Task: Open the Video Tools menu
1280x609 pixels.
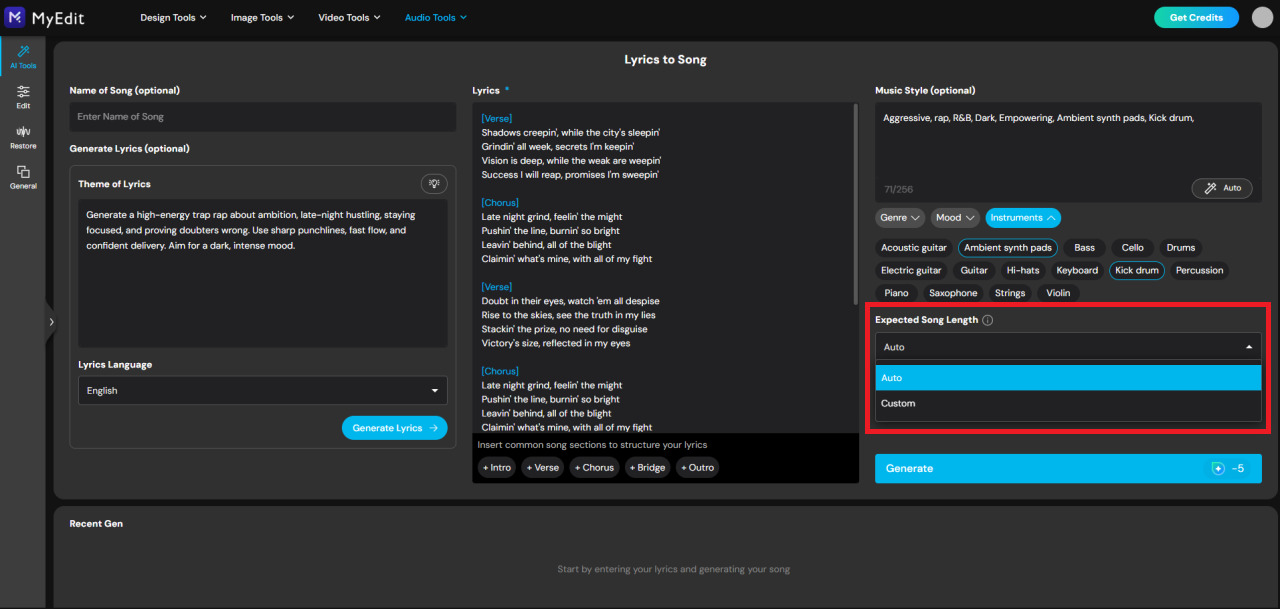Action: pyautogui.click(x=349, y=17)
